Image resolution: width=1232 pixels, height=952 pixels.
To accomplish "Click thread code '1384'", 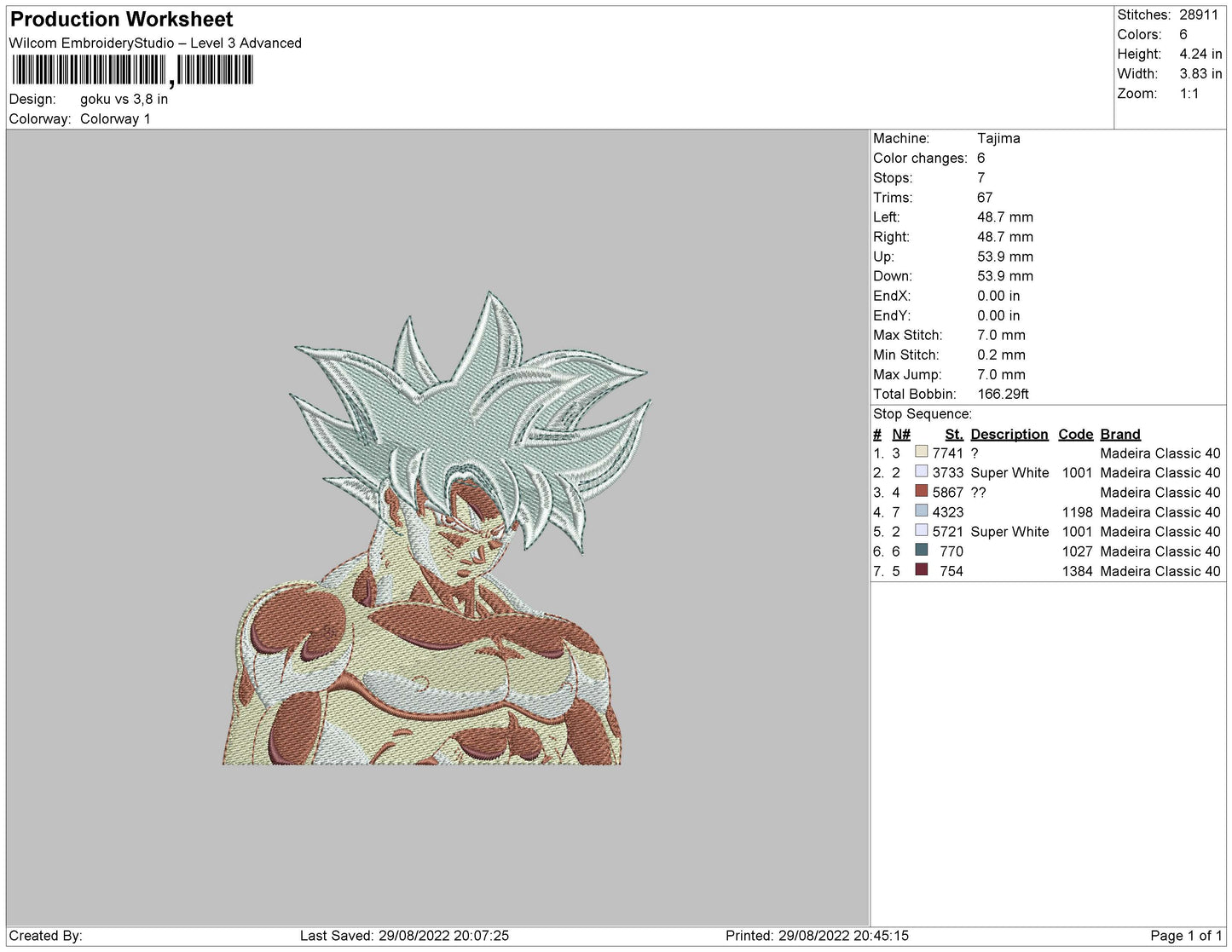I will [1077, 570].
